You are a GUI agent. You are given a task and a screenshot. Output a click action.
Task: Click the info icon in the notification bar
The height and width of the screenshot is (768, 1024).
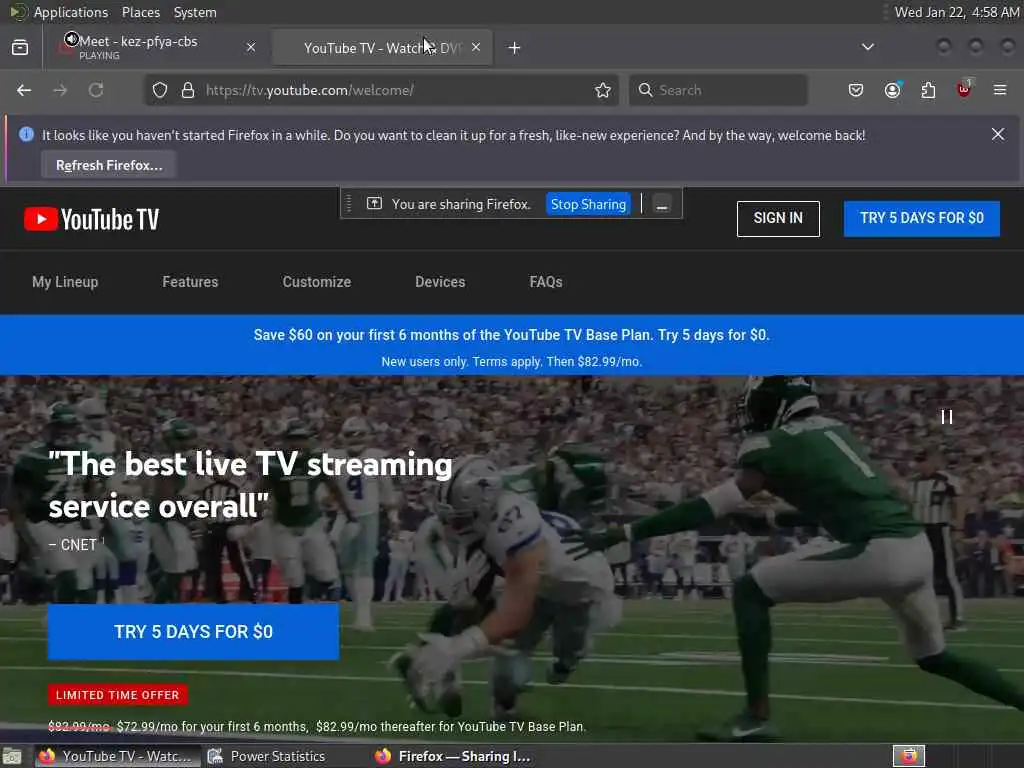click(x=26, y=135)
